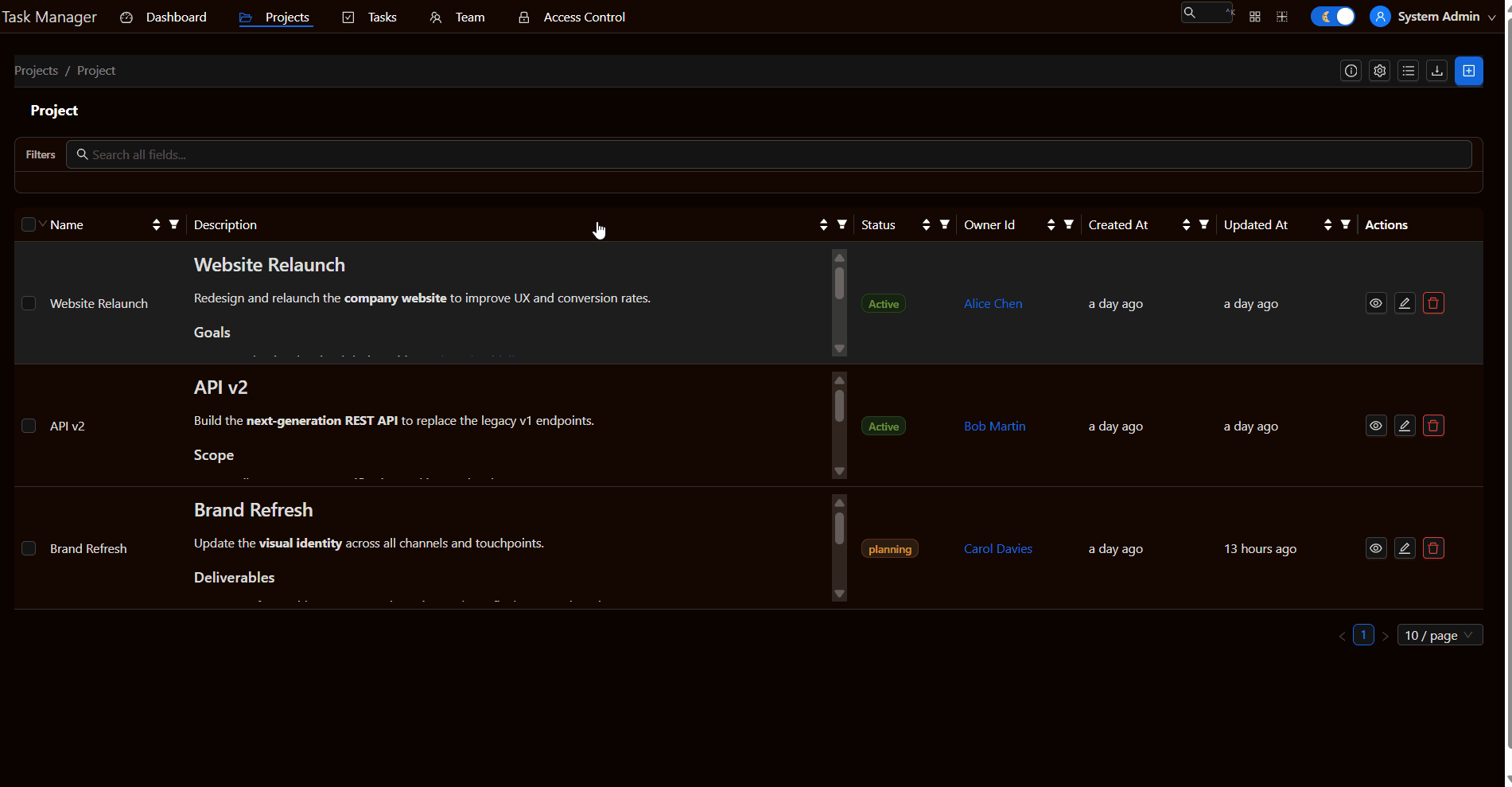Image resolution: width=1512 pixels, height=787 pixels.
Task: Click the API v2 description scrollbar thumb
Action: click(x=839, y=406)
